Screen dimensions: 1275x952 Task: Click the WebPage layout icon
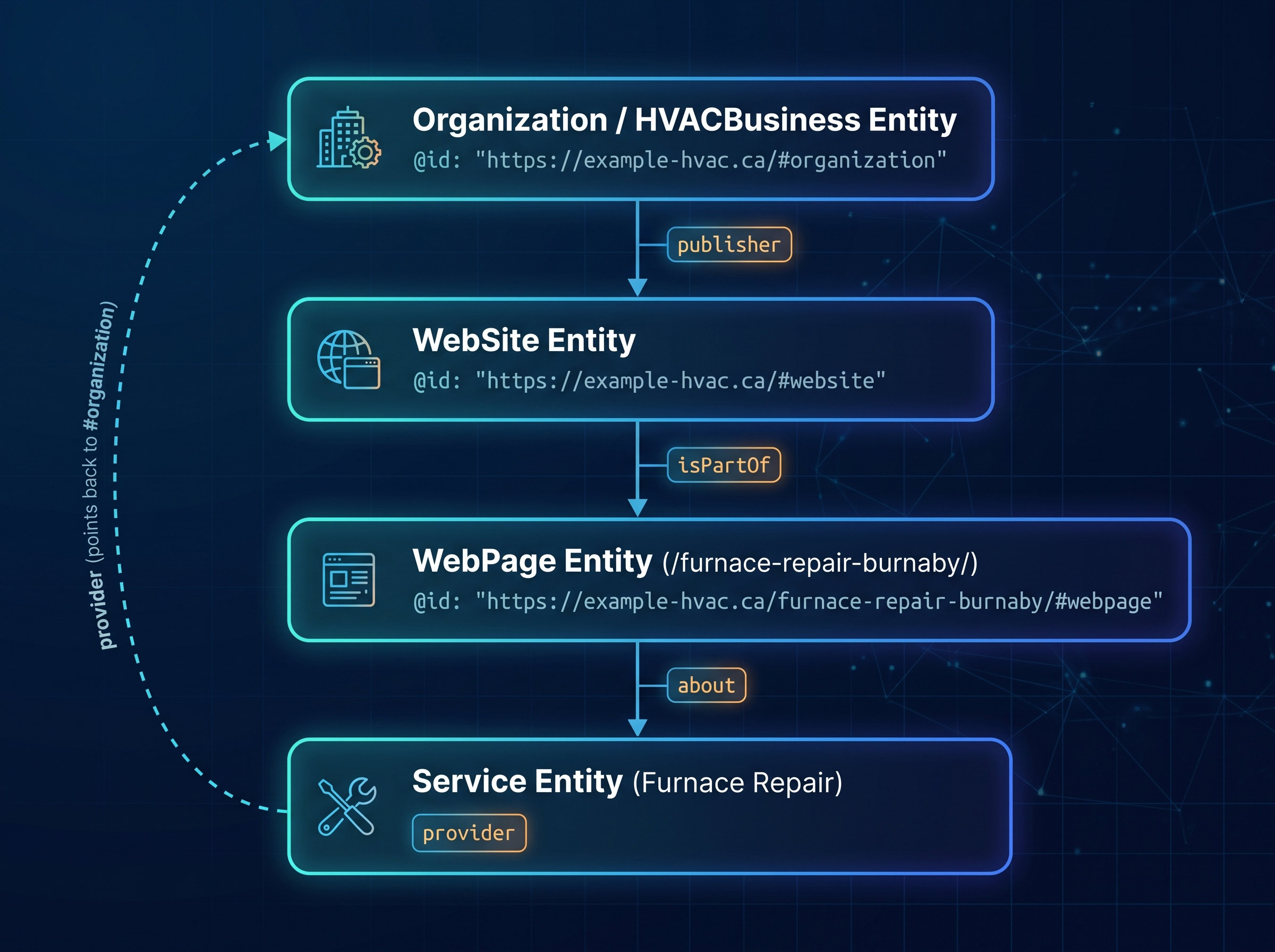pos(348,580)
